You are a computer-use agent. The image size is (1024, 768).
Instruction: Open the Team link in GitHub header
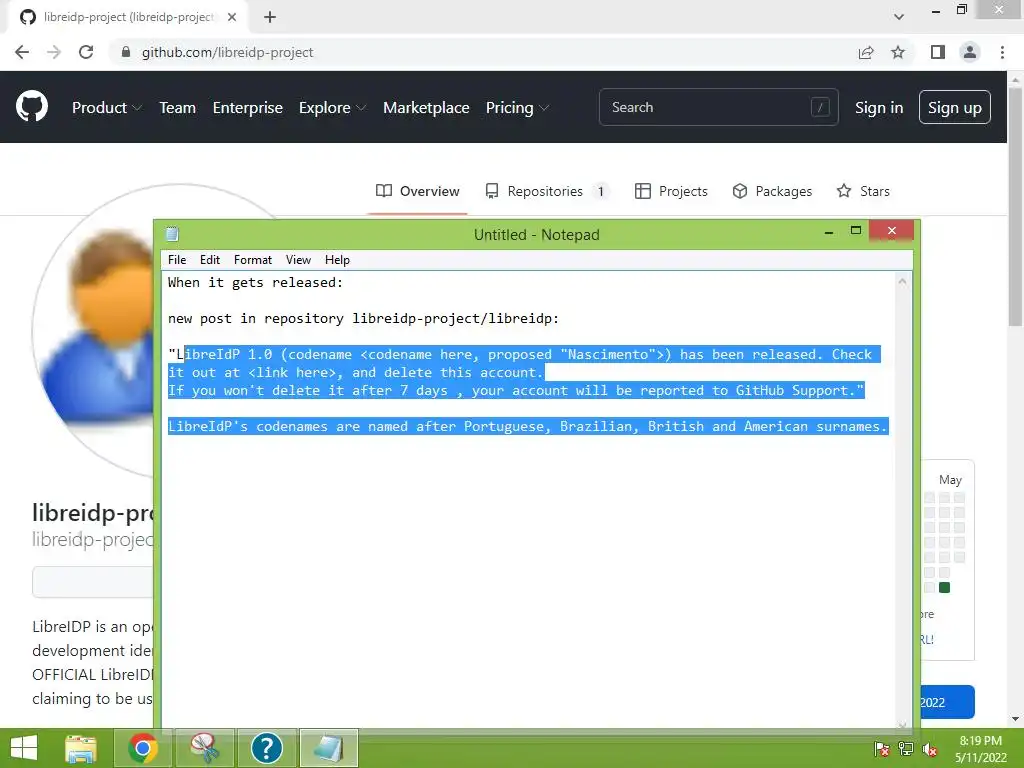tap(178, 107)
